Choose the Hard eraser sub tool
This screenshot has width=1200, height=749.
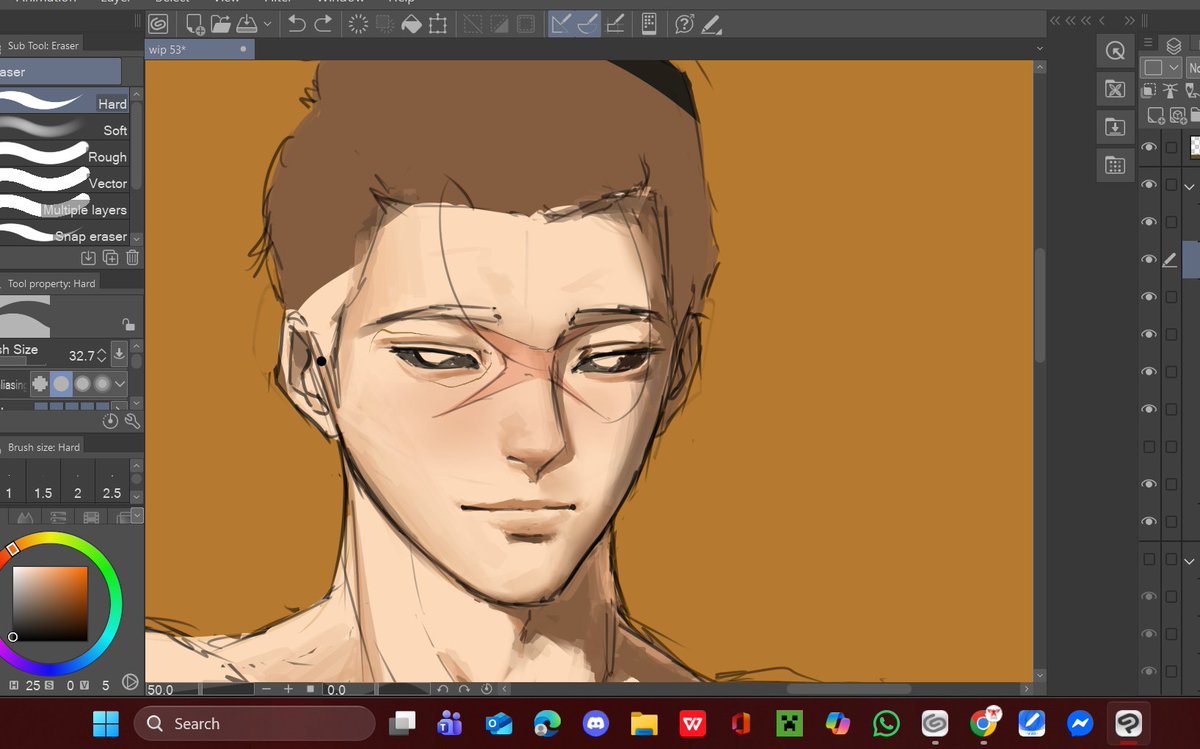pyautogui.click(x=65, y=102)
